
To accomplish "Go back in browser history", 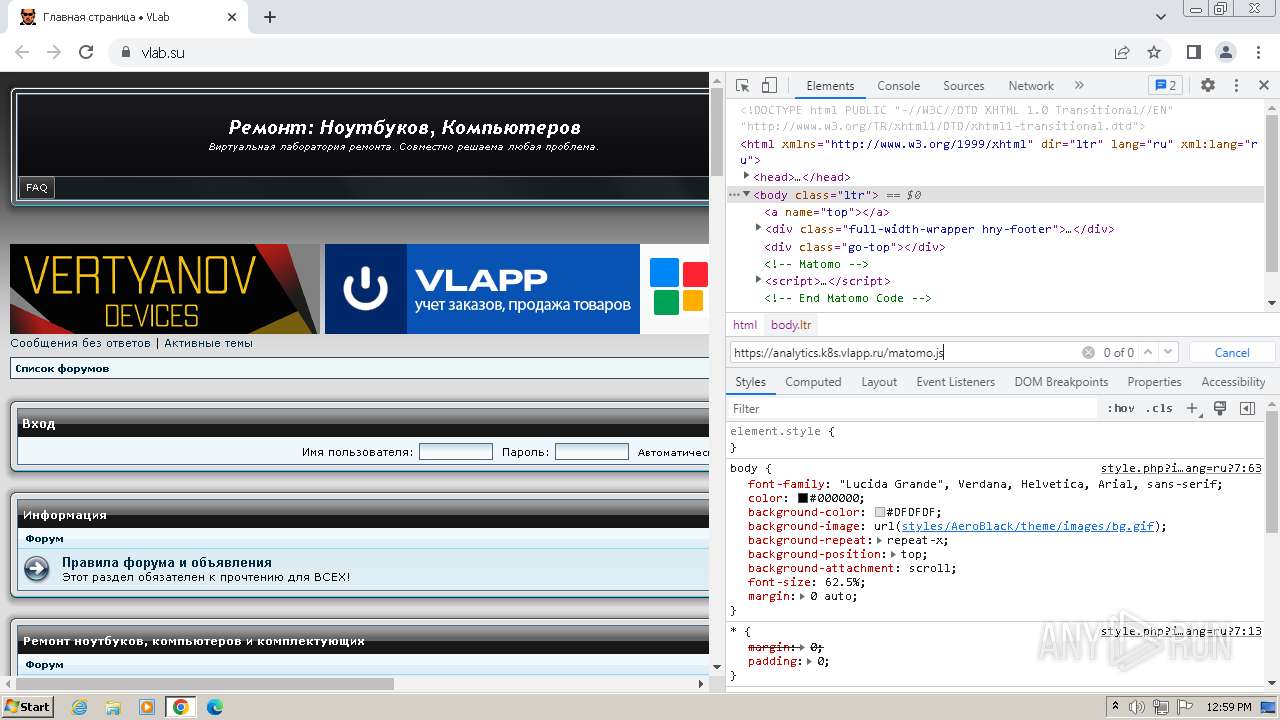I will tap(22, 52).
